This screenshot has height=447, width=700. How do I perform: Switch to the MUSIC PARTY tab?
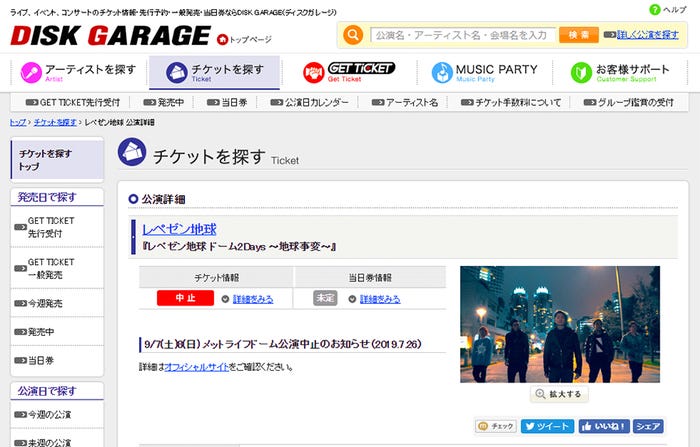[x=484, y=73]
